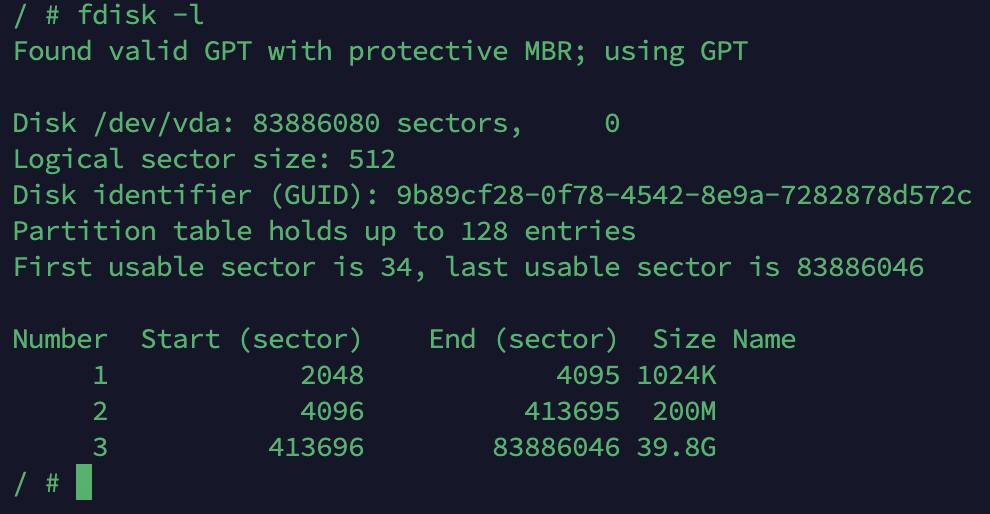Click the 39.8G partition size
990x514 pixels.
[x=677, y=448]
